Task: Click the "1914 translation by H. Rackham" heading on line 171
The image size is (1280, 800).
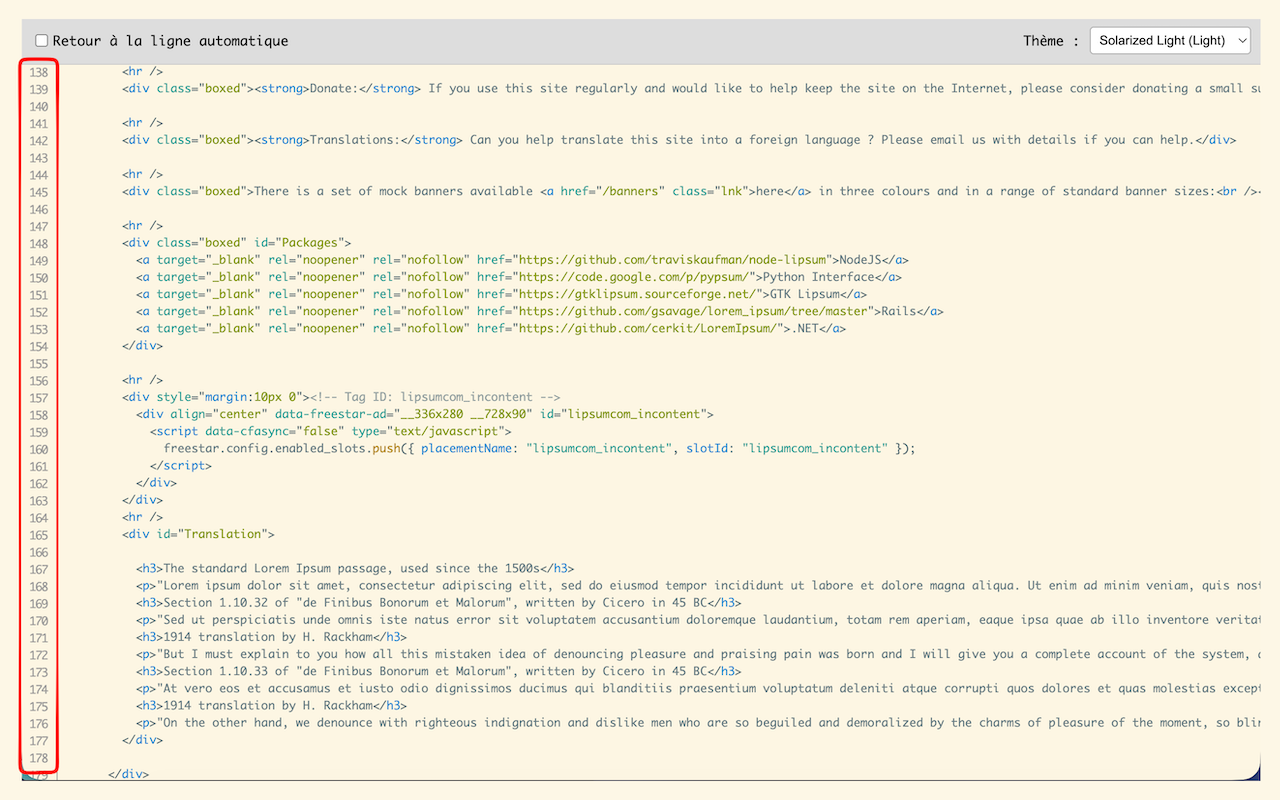Action: tap(271, 637)
